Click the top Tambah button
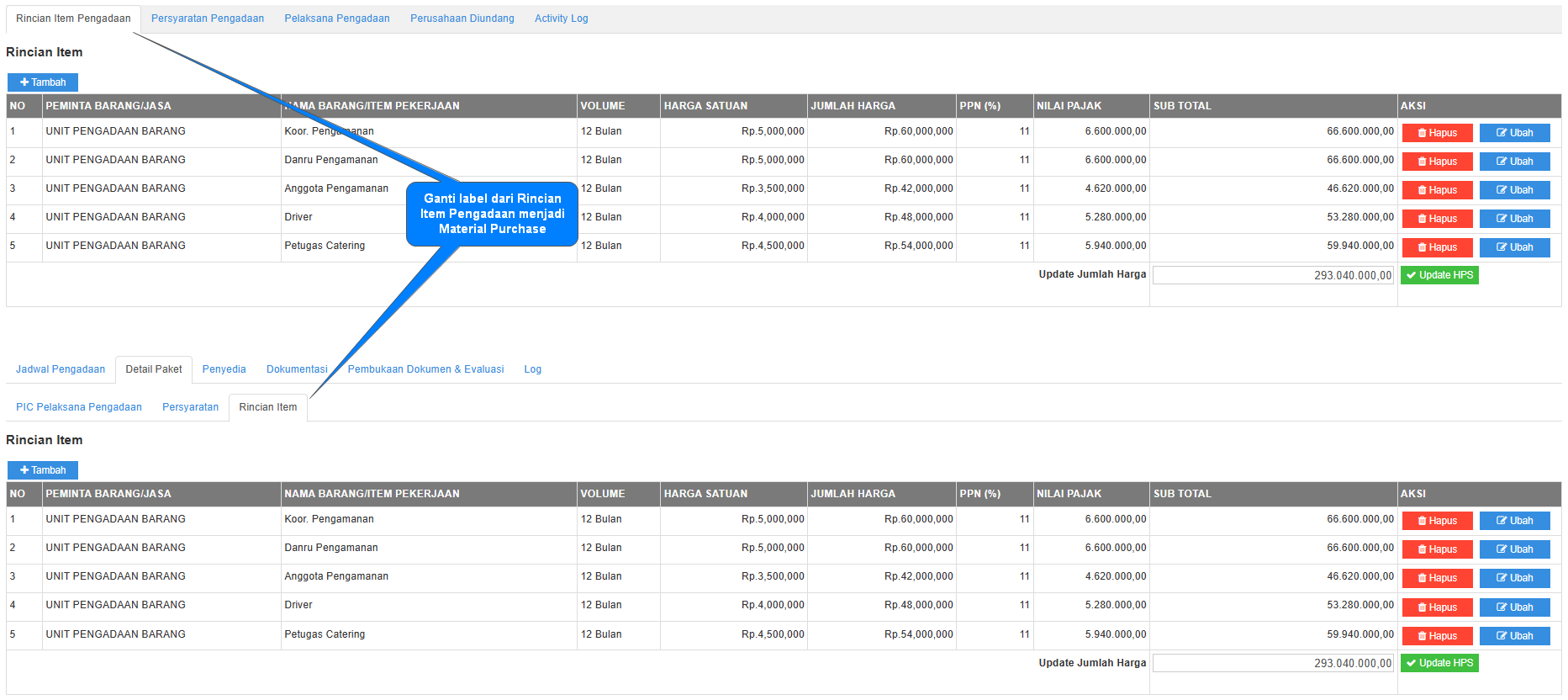The height and width of the screenshot is (700, 1568). pos(43,82)
